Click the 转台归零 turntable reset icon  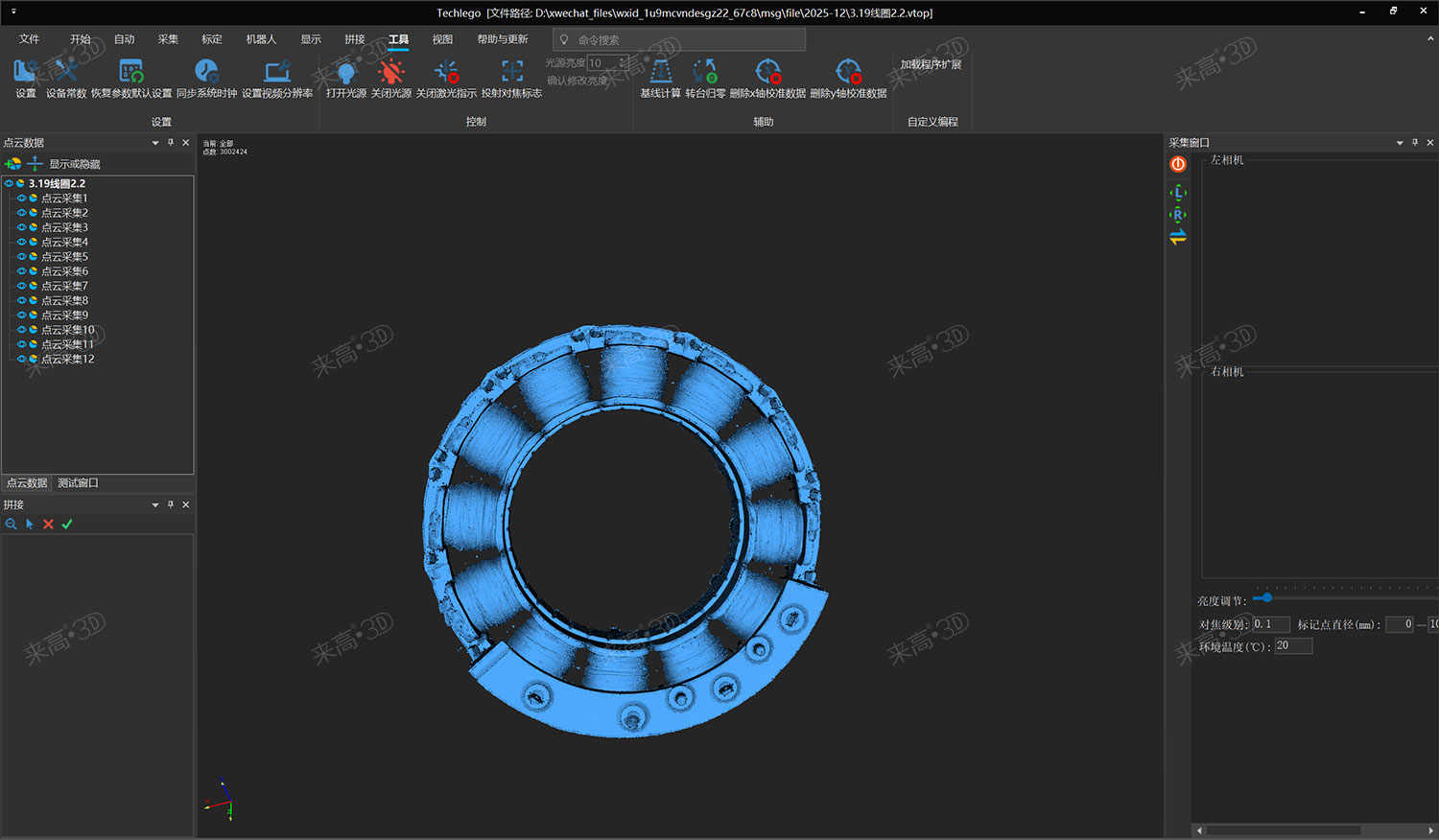click(705, 73)
